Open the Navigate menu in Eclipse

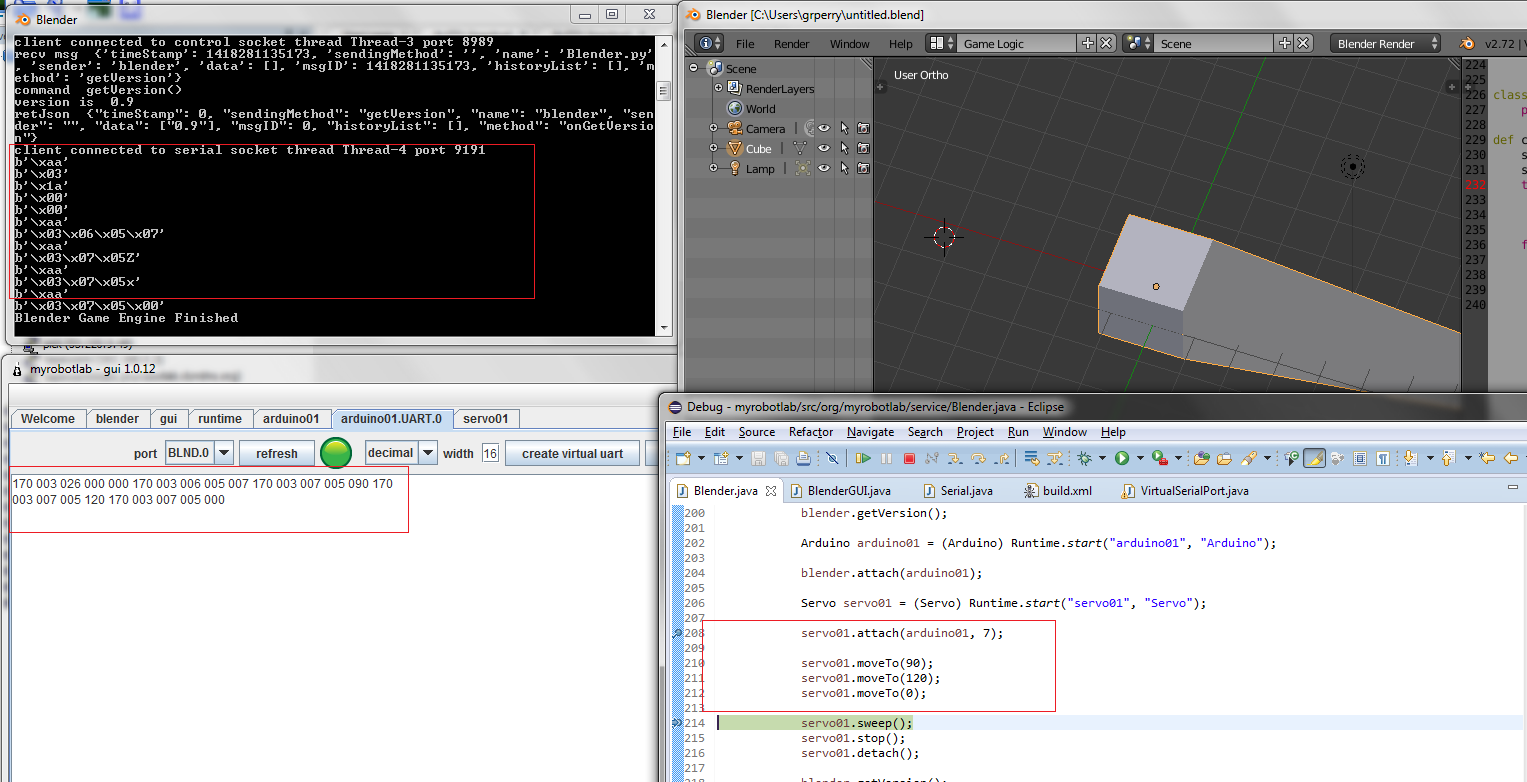coord(870,432)
